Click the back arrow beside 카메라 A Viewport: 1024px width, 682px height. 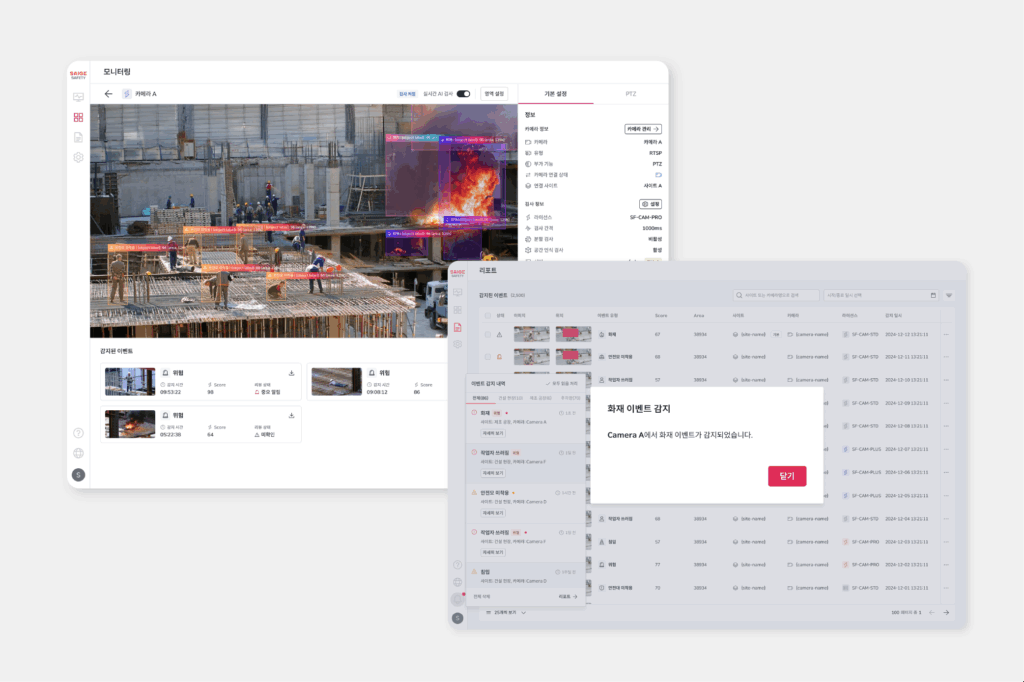click(108, 94)
